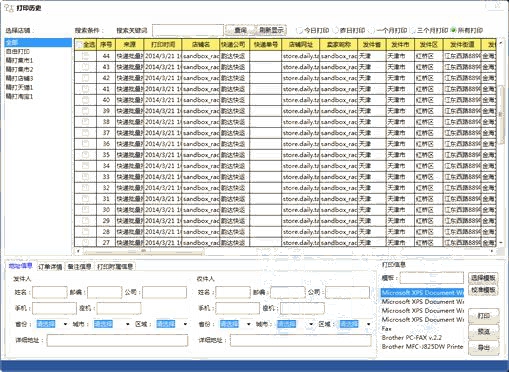Focus the 搜索关键词 search input
Screen dimensions: 509x372
(188, 30)
